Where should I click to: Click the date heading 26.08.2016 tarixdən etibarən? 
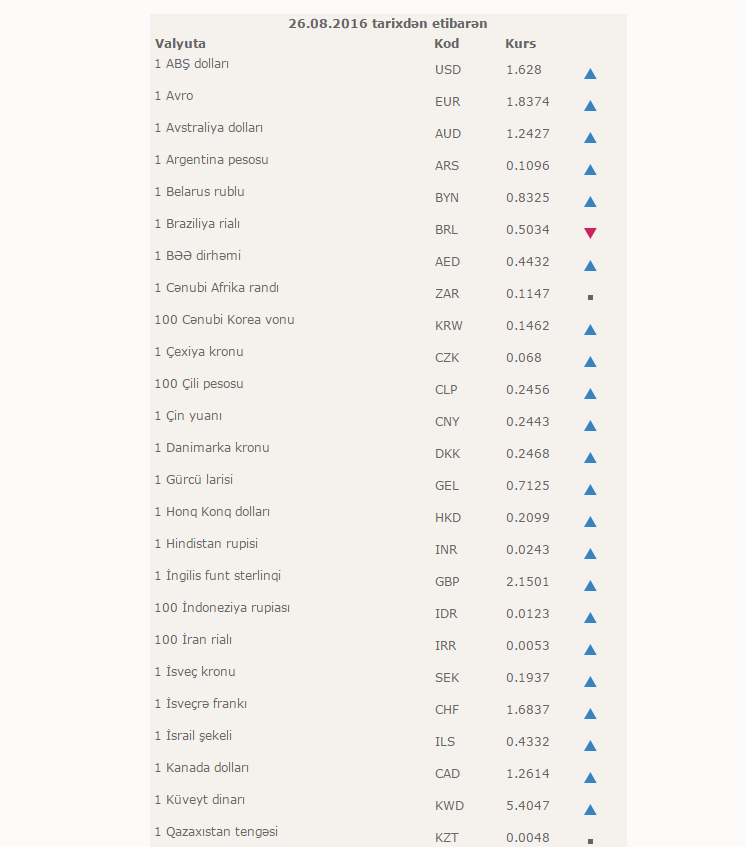click(x=388, y=23)
